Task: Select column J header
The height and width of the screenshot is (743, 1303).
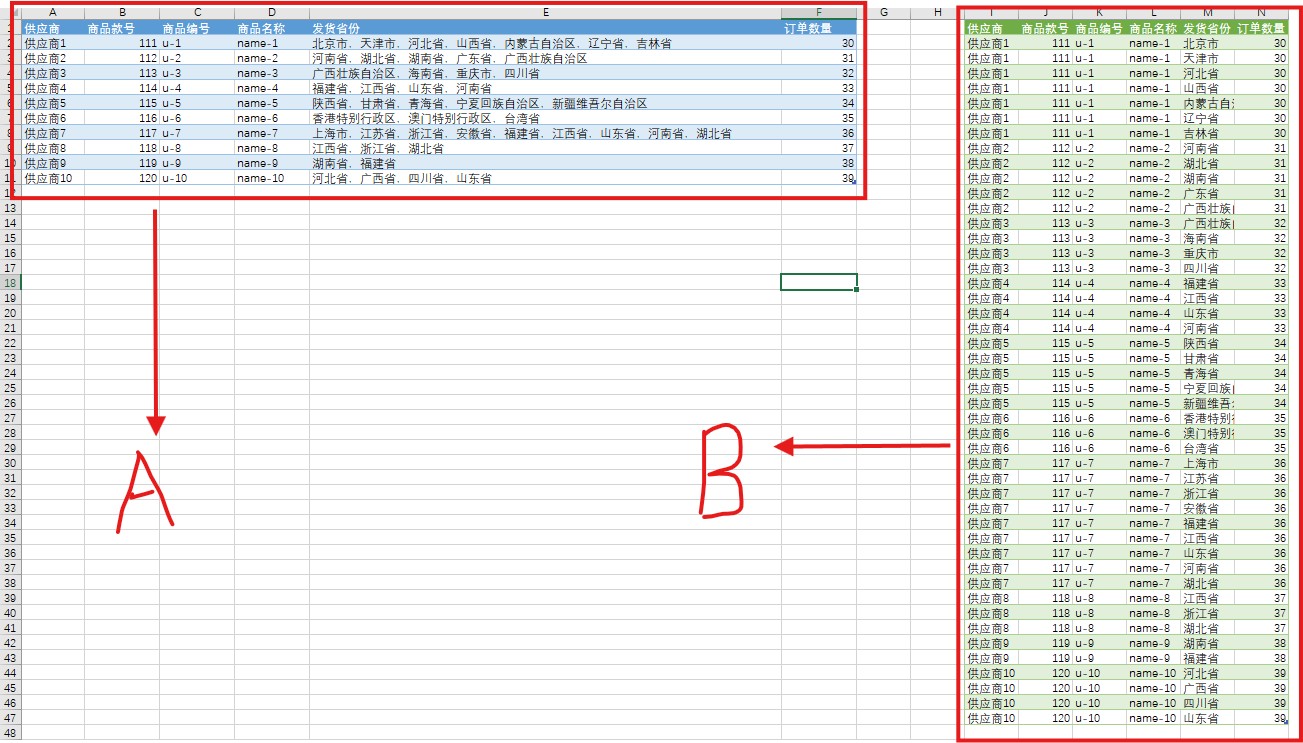Action: click(1045, 12)
